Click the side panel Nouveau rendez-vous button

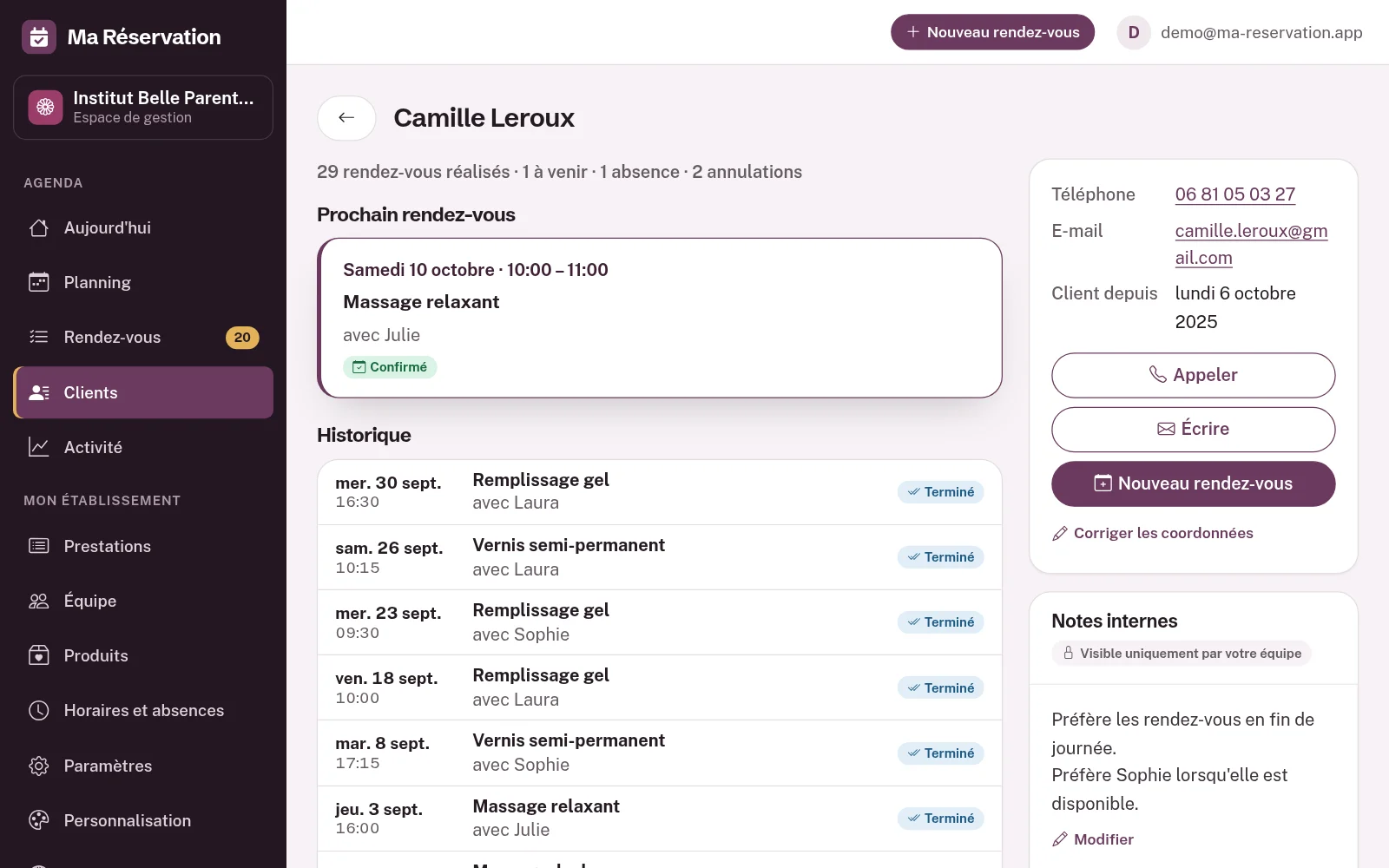(1193, 483)
